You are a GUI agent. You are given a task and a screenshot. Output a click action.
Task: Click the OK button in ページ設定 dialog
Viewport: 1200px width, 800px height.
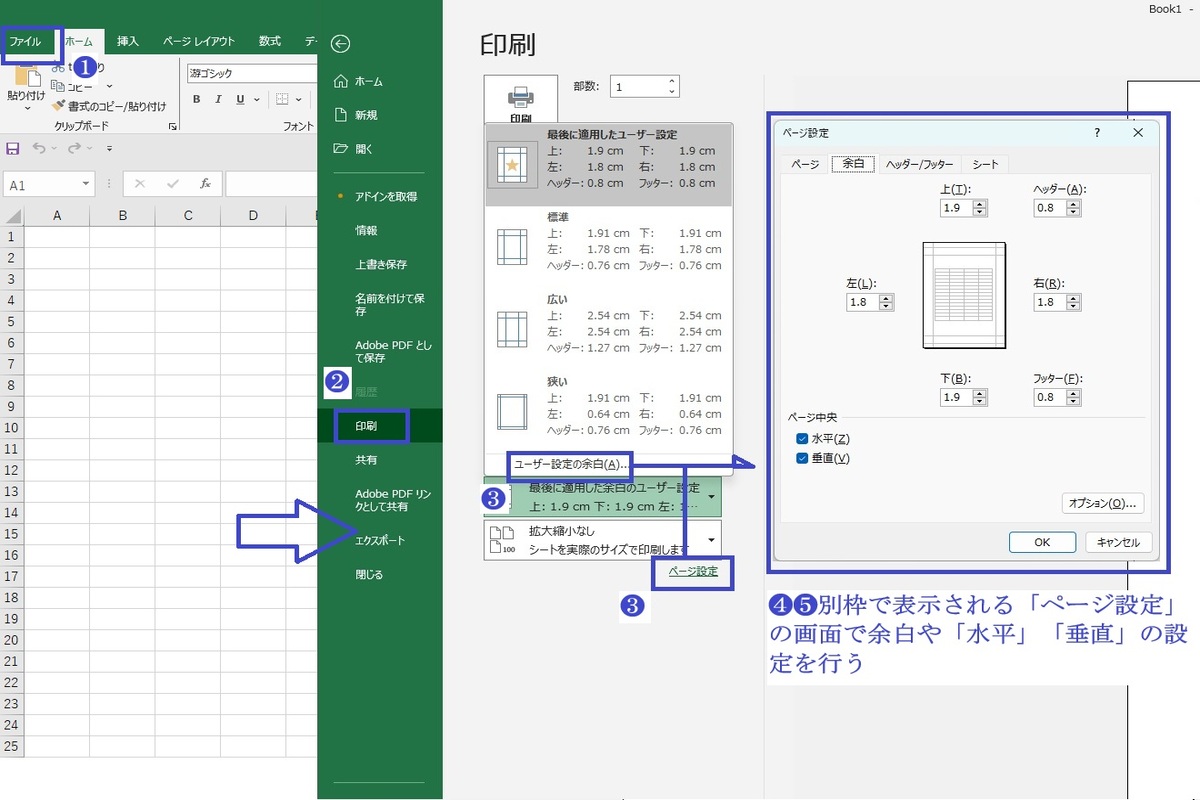coord(1042,542)
